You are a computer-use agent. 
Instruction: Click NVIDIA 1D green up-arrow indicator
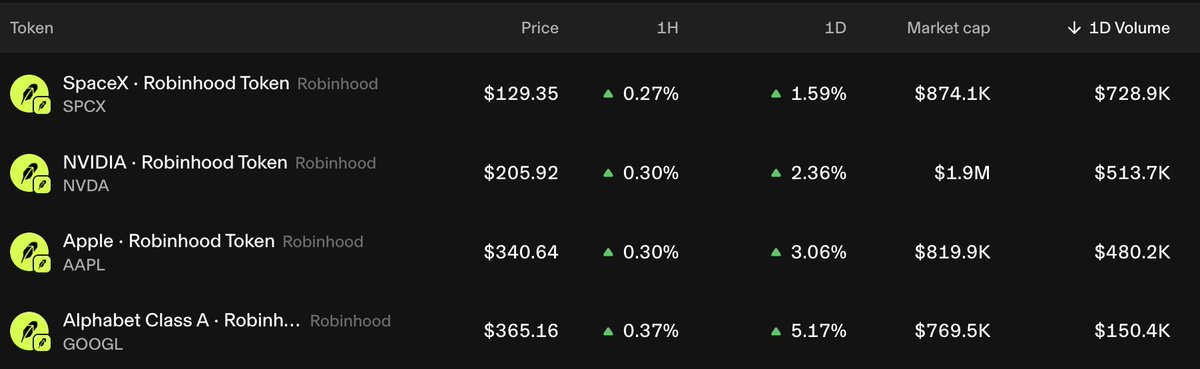pyautogui.click(x=775, y=173)
